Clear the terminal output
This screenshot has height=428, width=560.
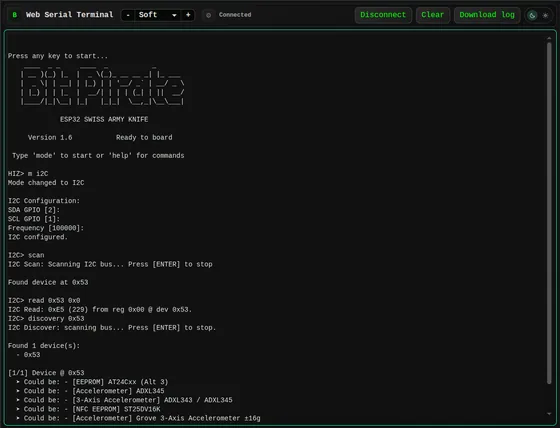pyautogui.click(x=432, y=15)
